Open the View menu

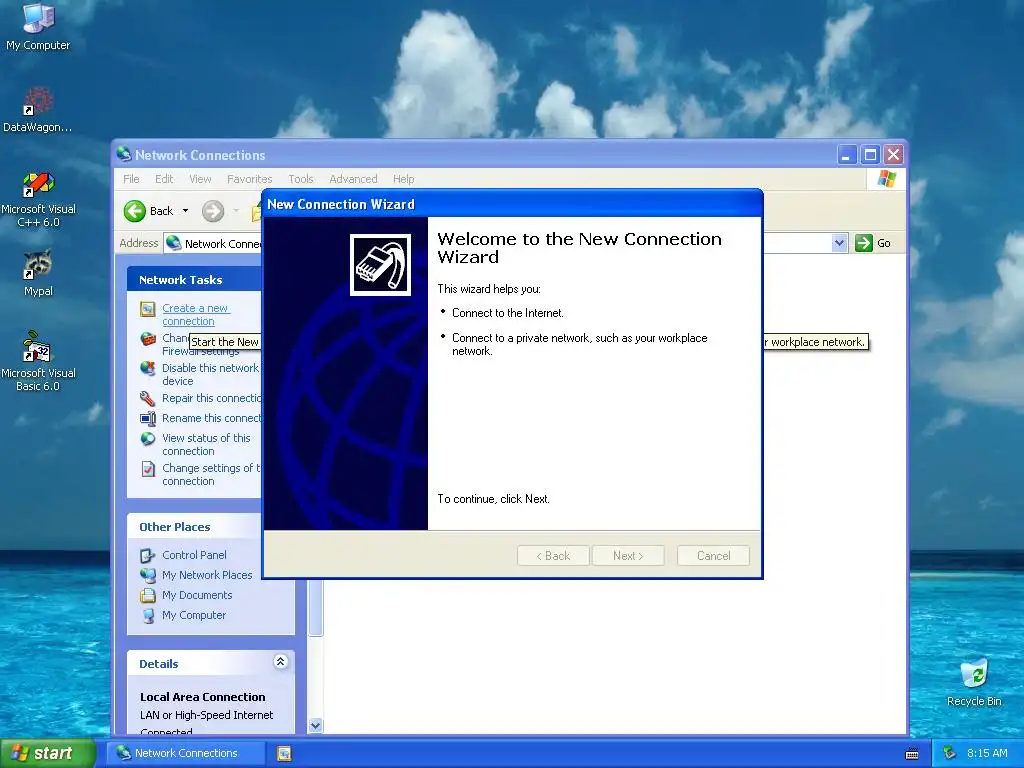(200, 179)
